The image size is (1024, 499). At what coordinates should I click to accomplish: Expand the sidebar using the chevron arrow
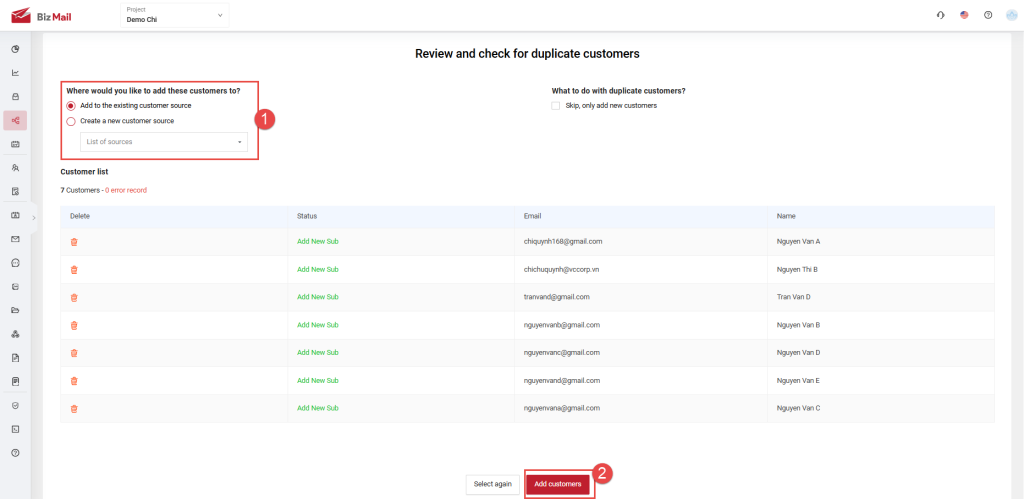coord(34,217)
